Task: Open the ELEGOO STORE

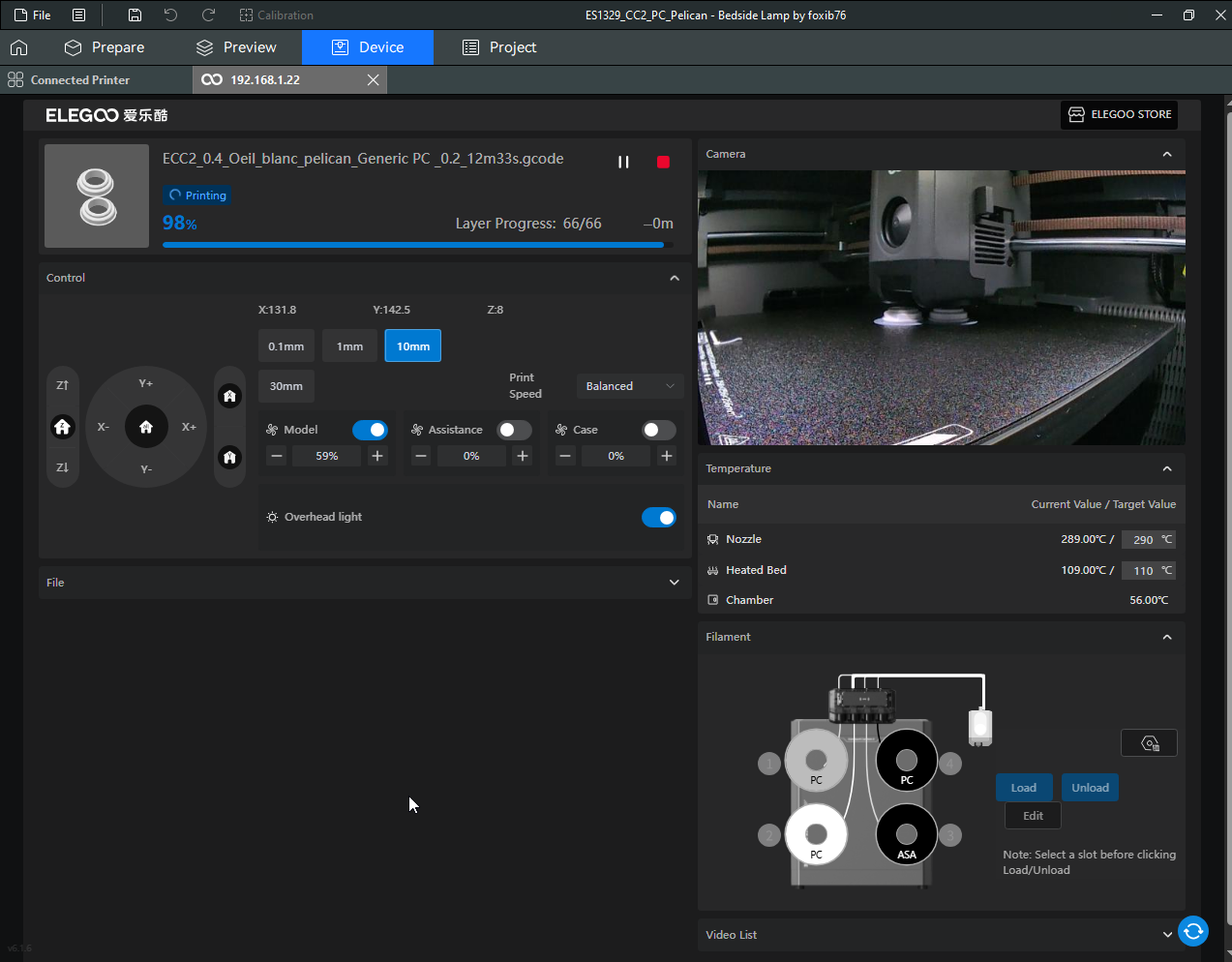Action: (1119, 114)
